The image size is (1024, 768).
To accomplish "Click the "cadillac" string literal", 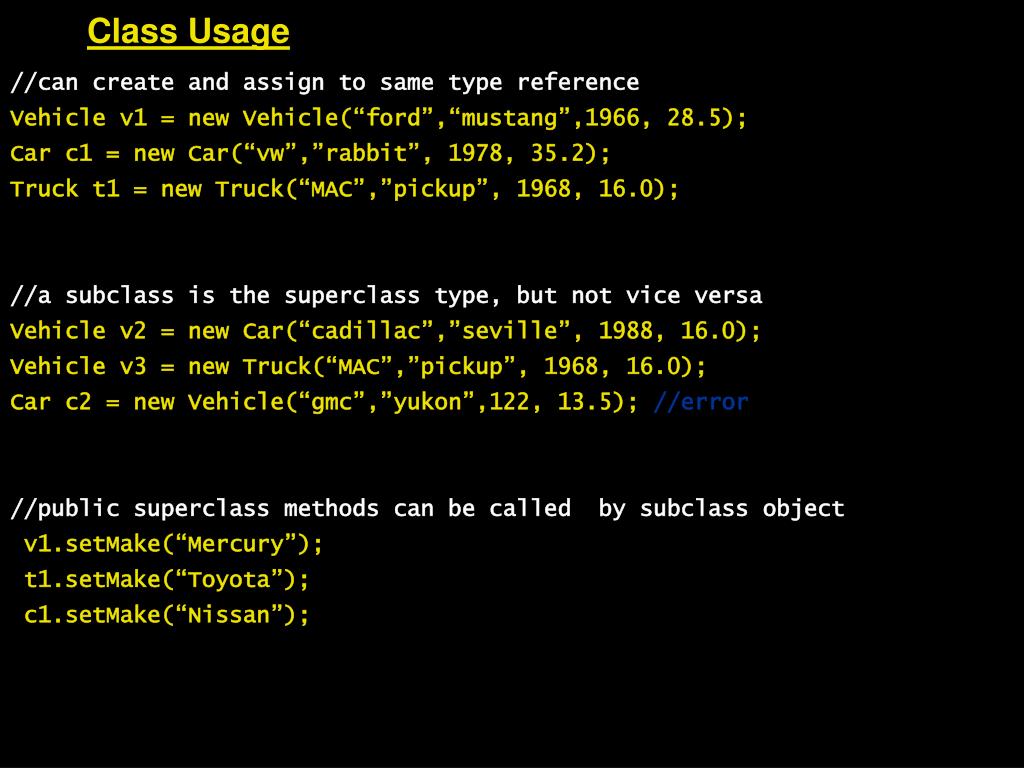I will [365, 330].
